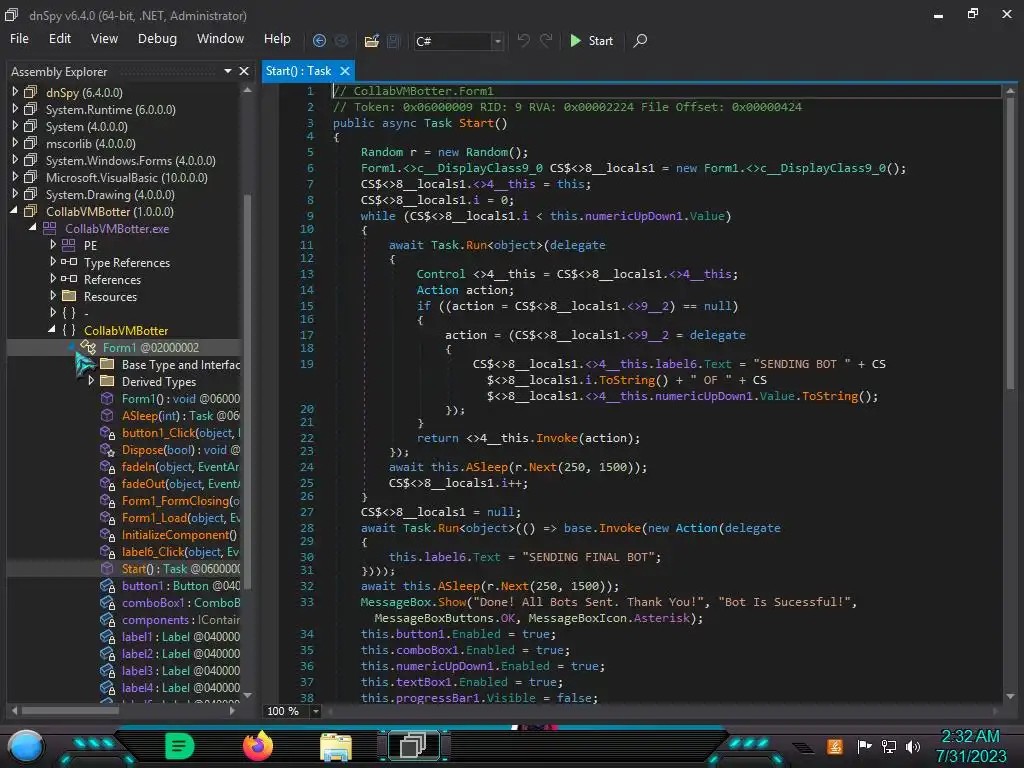Click Start debugging button
The image size is (1024, 768).
[592, 40]
